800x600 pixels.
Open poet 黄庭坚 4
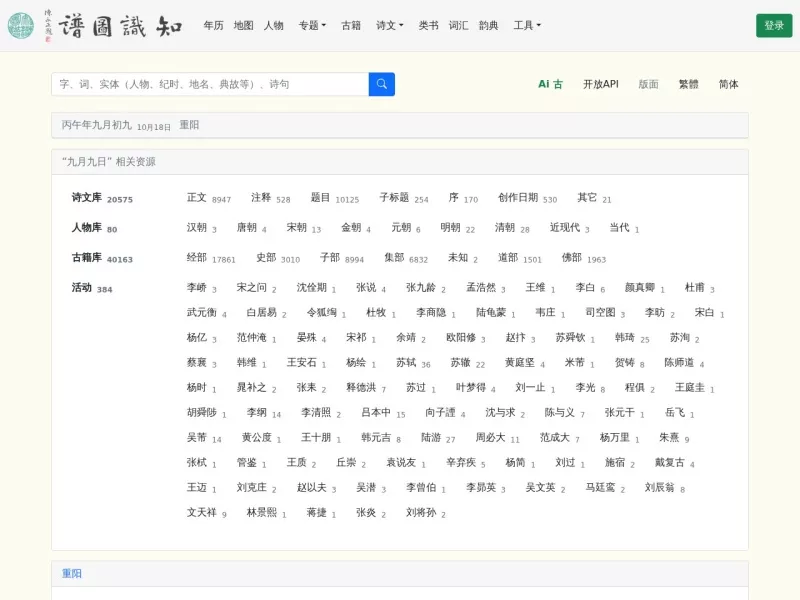pyautogui.click(x=525, y=363)
